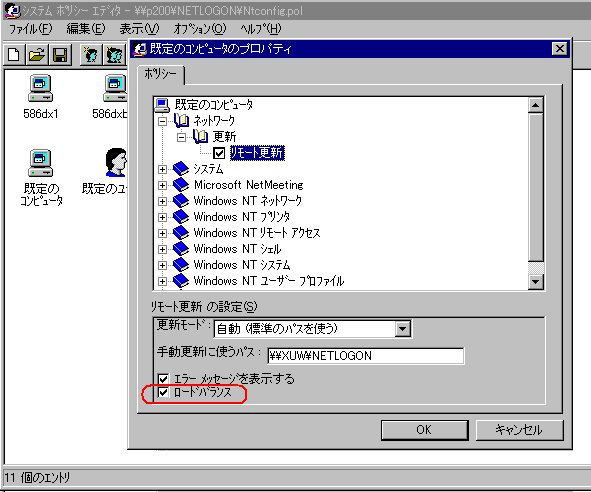The image size is (591, 492).
Task: Click the Open Policy folder icon
Action: click(37, 55)
